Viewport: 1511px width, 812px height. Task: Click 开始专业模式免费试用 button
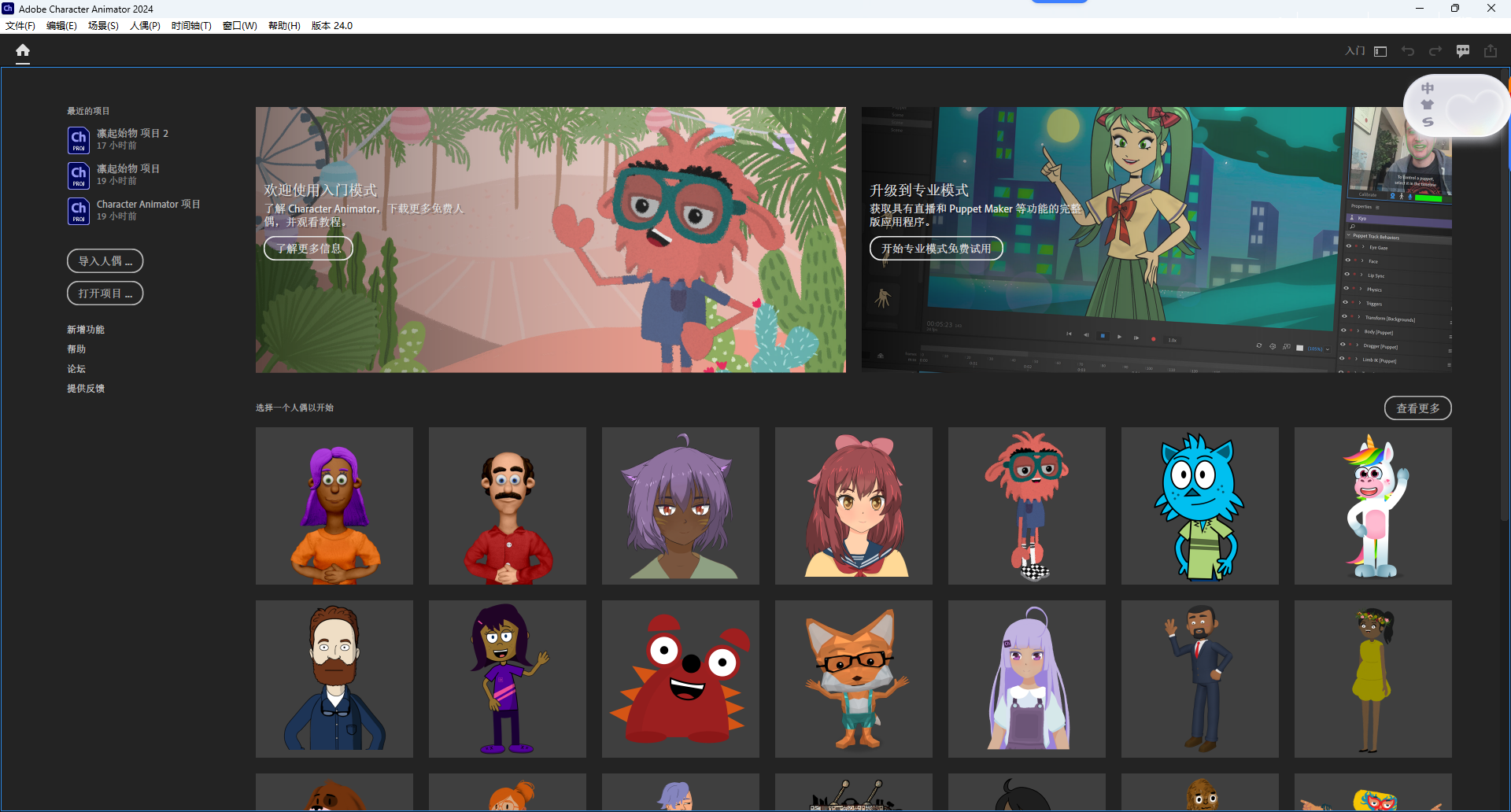936,248
